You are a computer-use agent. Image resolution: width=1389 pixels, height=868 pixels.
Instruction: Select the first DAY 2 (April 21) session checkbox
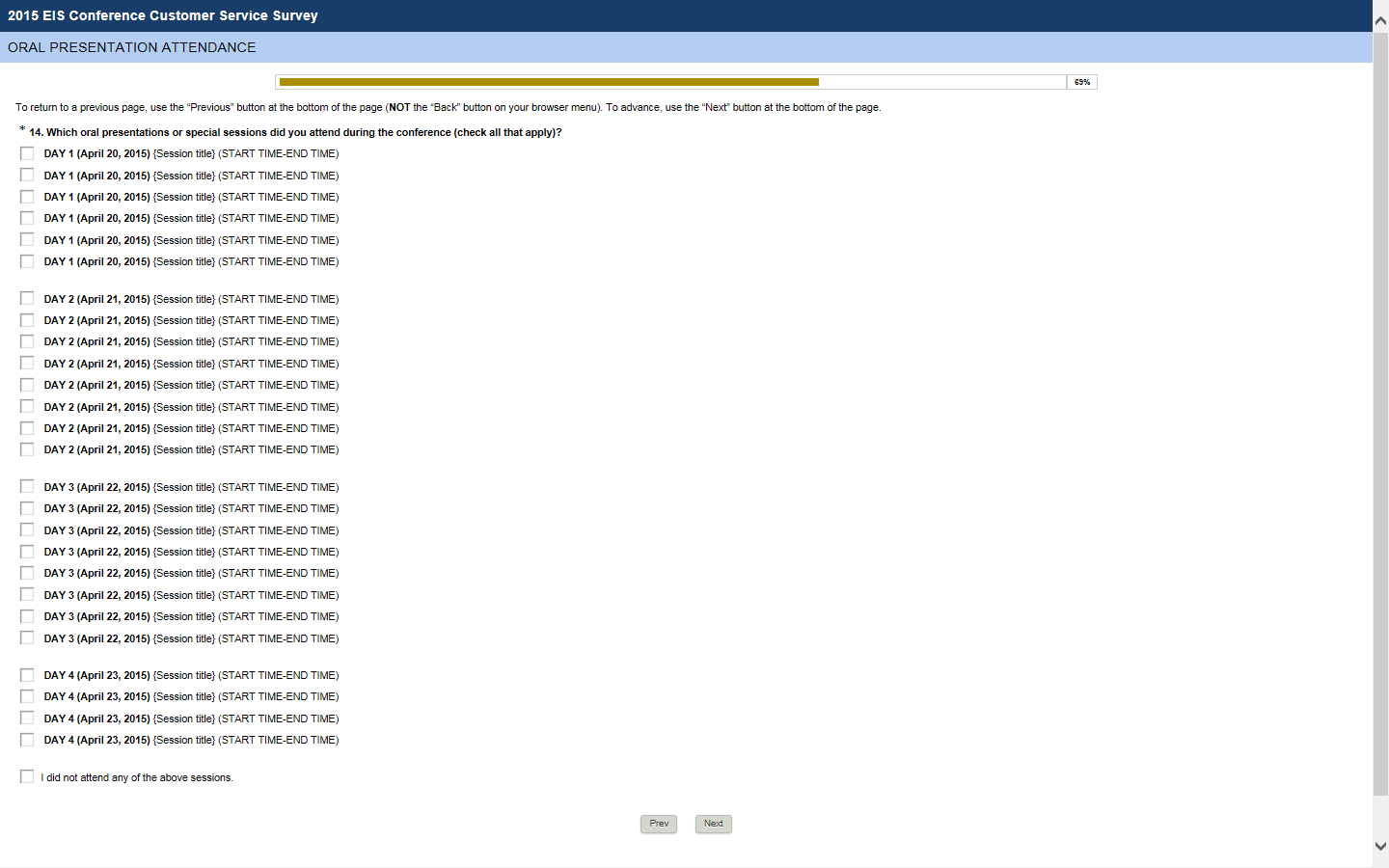(x=27, y=299)
